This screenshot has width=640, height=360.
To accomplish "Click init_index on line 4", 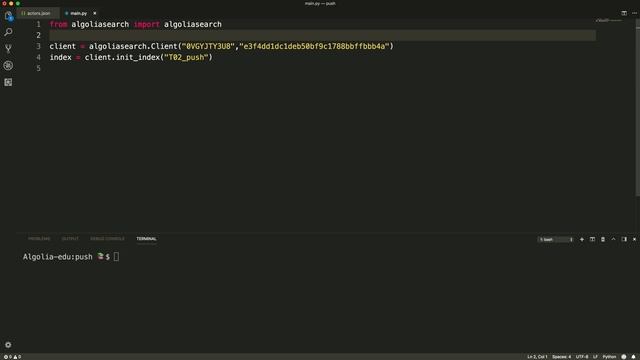I will [x=138, y=58].
